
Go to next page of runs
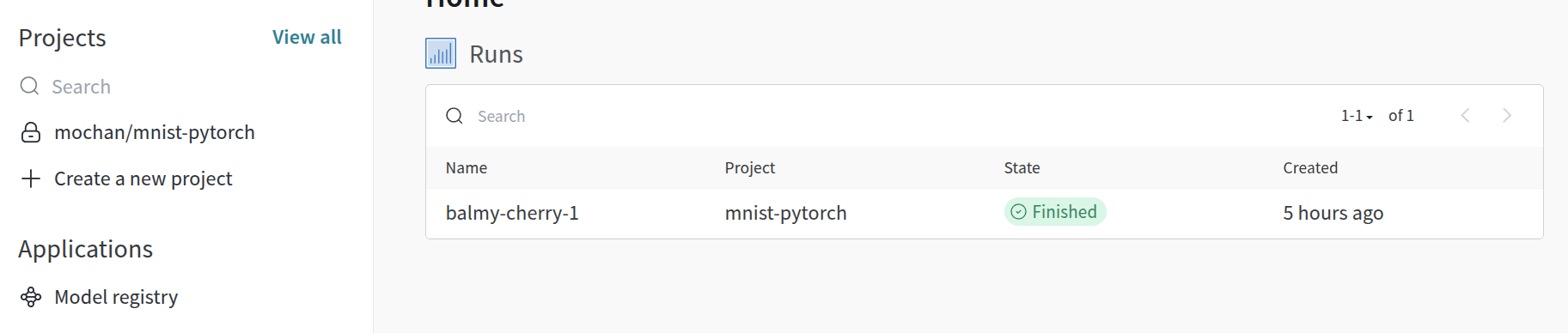[1506, 115]
